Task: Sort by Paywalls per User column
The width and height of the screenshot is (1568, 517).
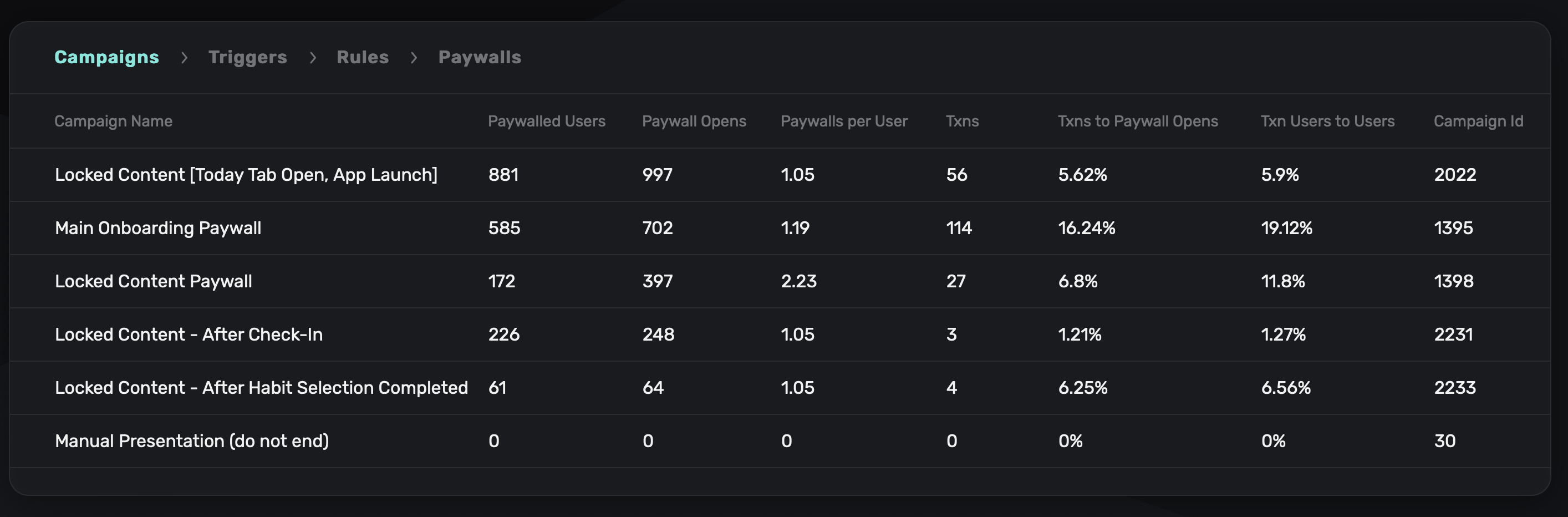Action: click(x=844, y=121)
